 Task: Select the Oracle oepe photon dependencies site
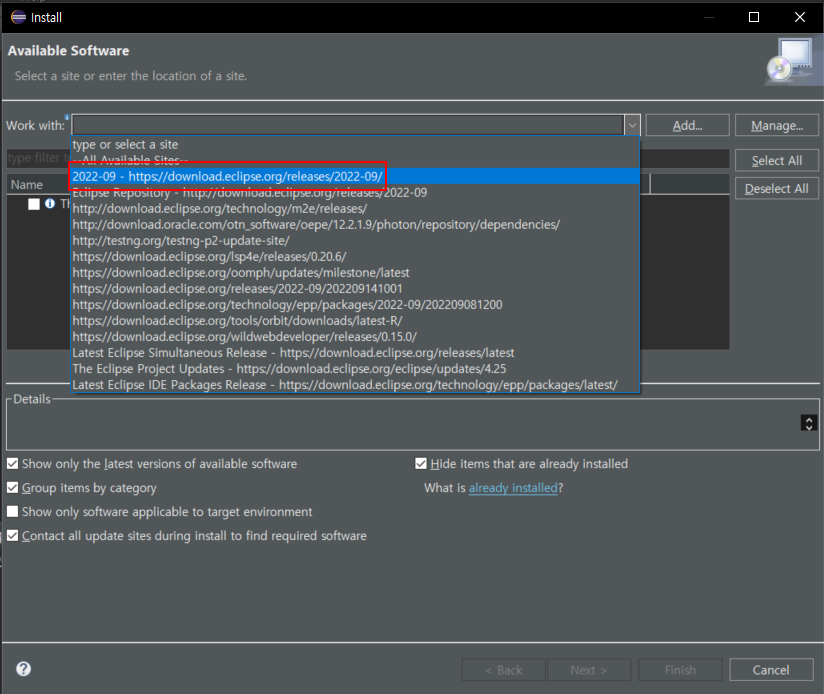355,224
